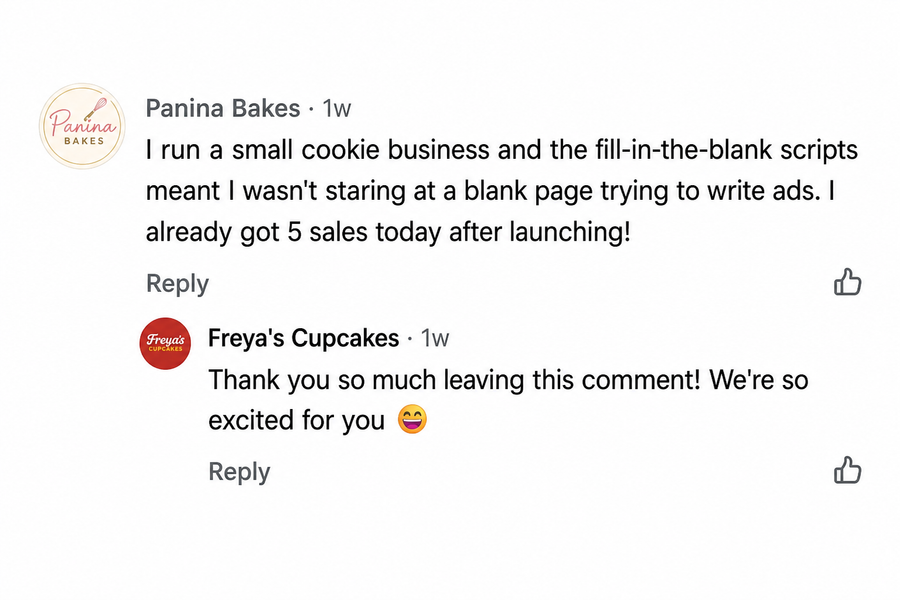Click the 'excited for you' text
900x600 pixels.
click(x=296, y=421)
